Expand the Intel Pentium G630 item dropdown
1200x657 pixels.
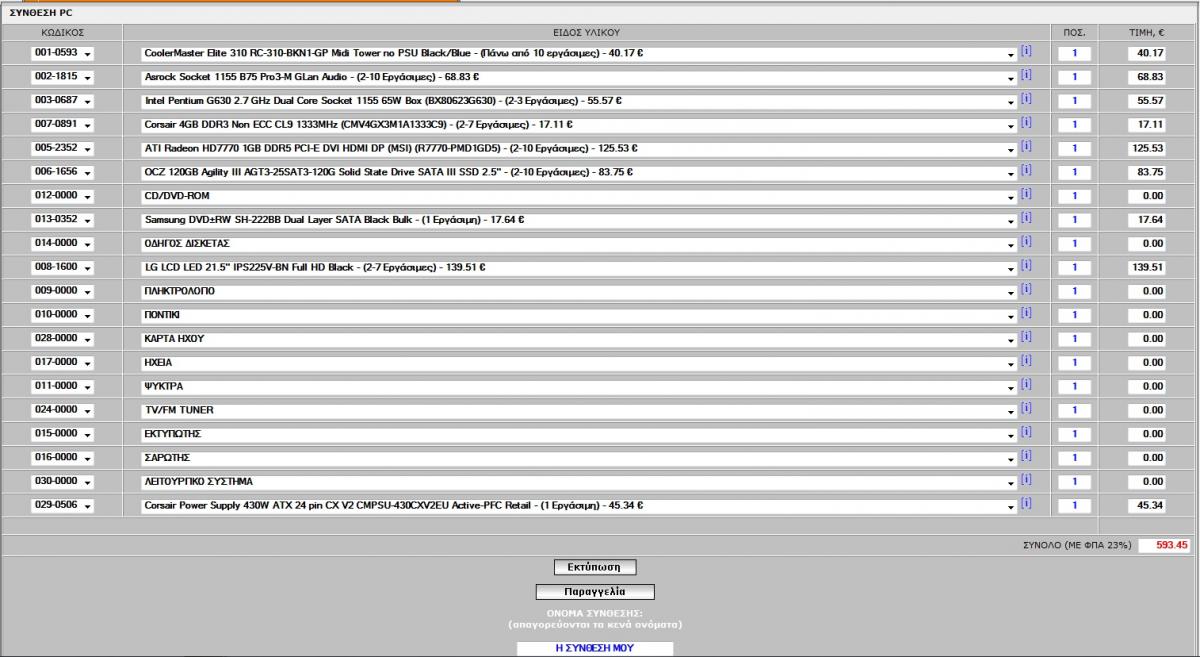[579, 101]
